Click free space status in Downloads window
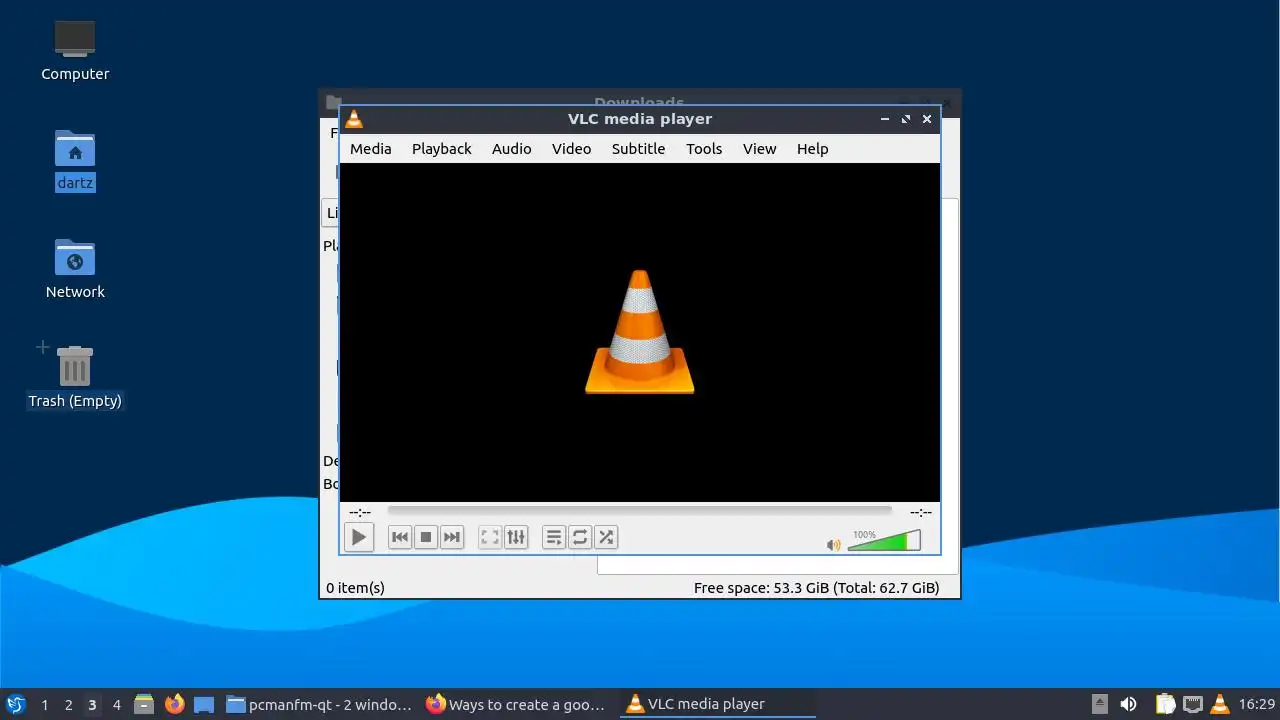 [x=816, y=587]
